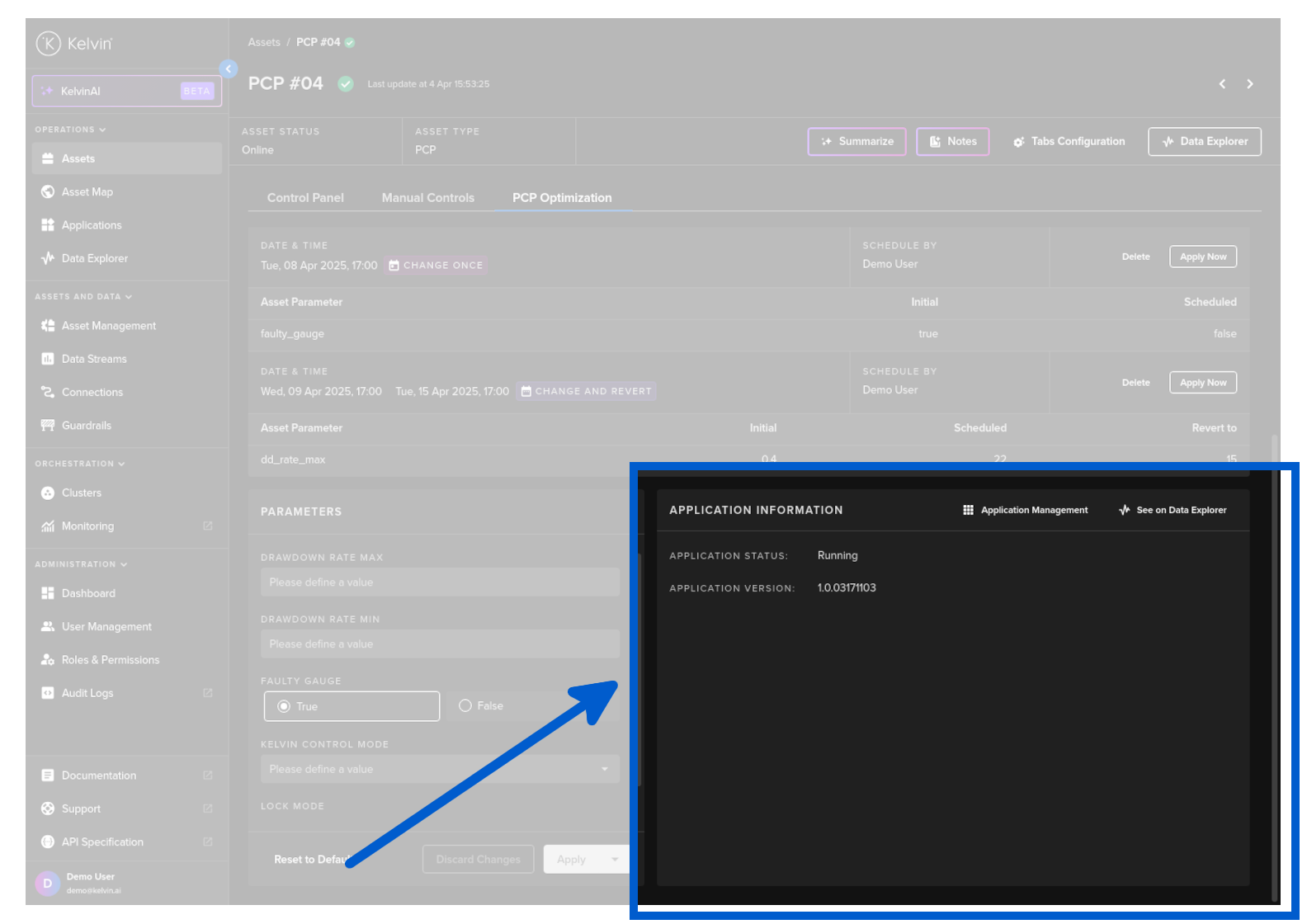This screenshot has height=924, width=1307.
Task: Click the Drawdown Rate Max input field
Action: 439,582
